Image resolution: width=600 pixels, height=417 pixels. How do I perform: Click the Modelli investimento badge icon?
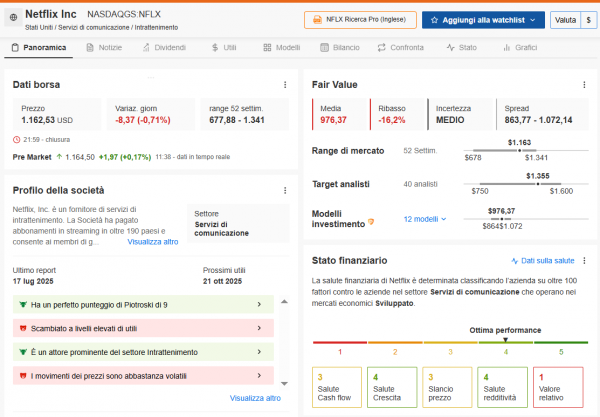(372, 221)
